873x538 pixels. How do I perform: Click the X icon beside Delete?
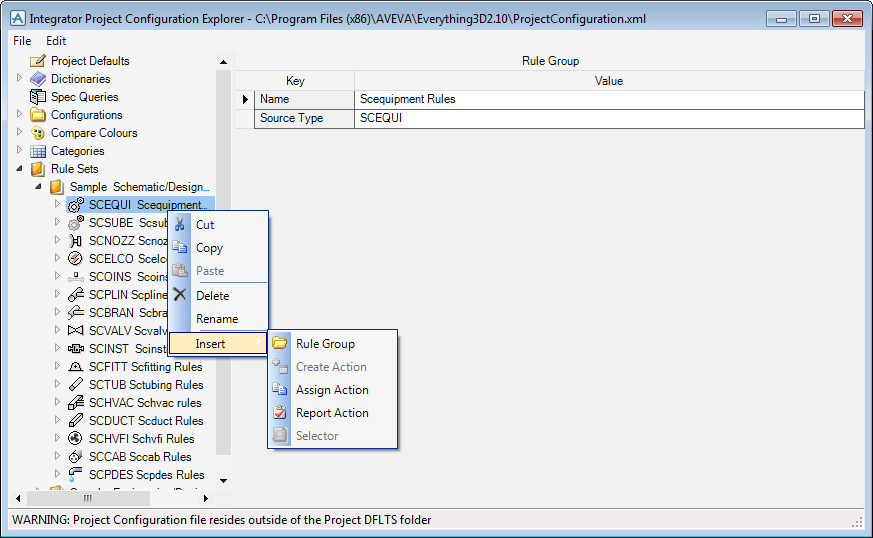tap(179, 295)
